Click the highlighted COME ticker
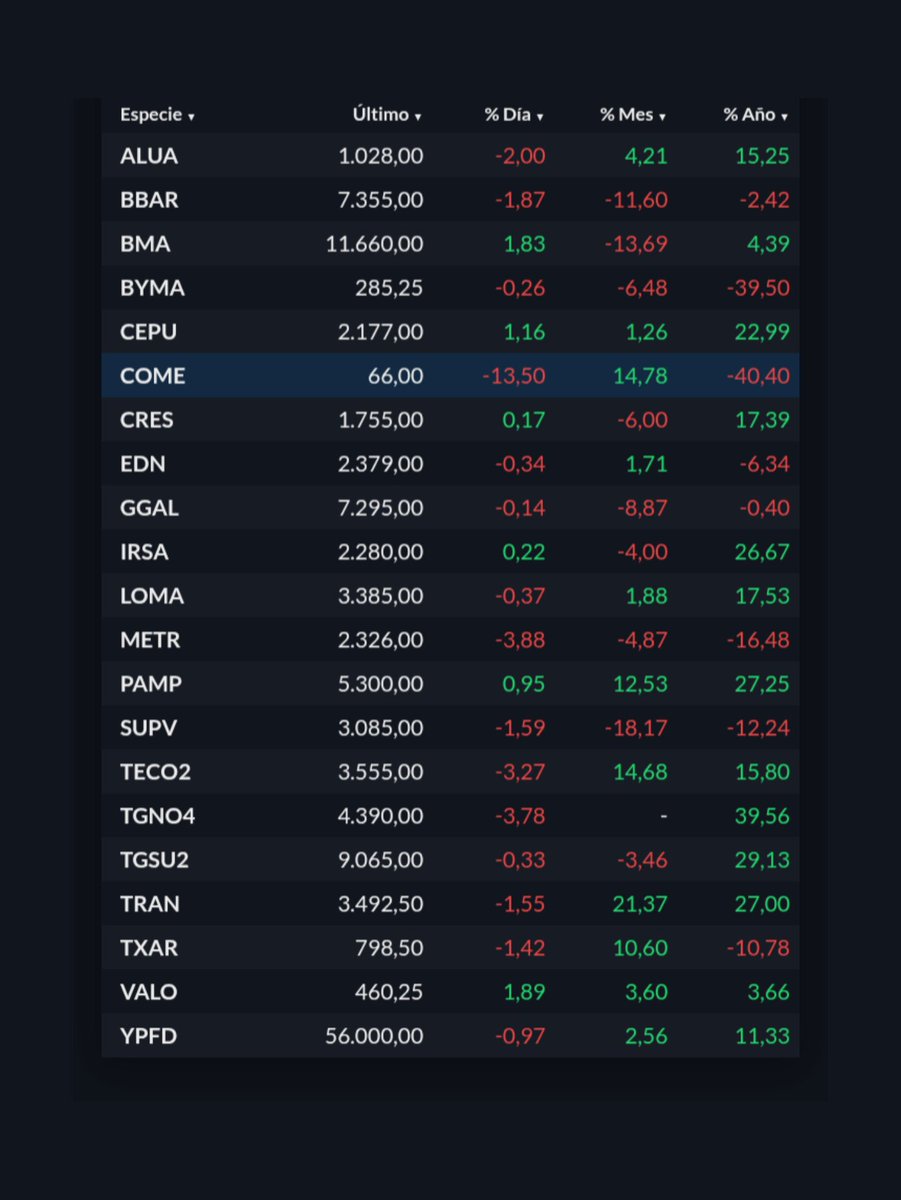Viewport: 901px width, 1200px height. (x=152, y=376)
